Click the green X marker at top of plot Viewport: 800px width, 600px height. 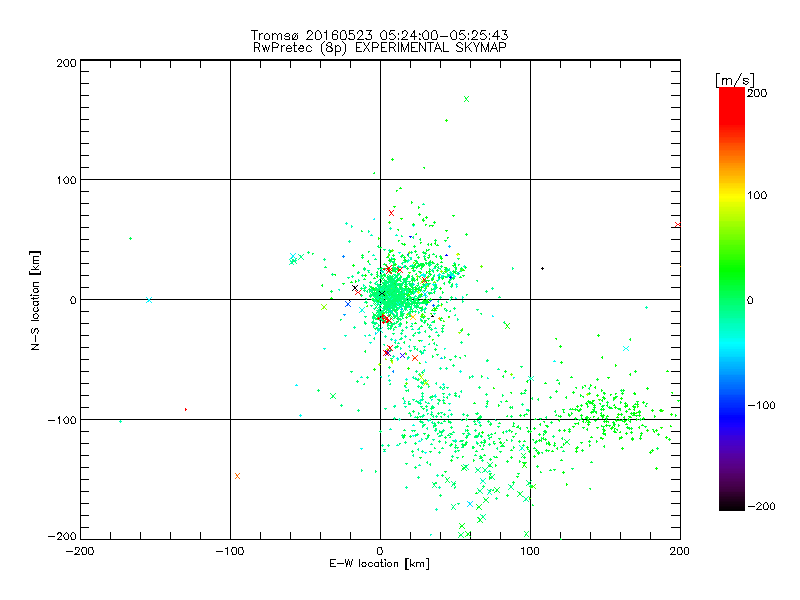coord(466,99)
